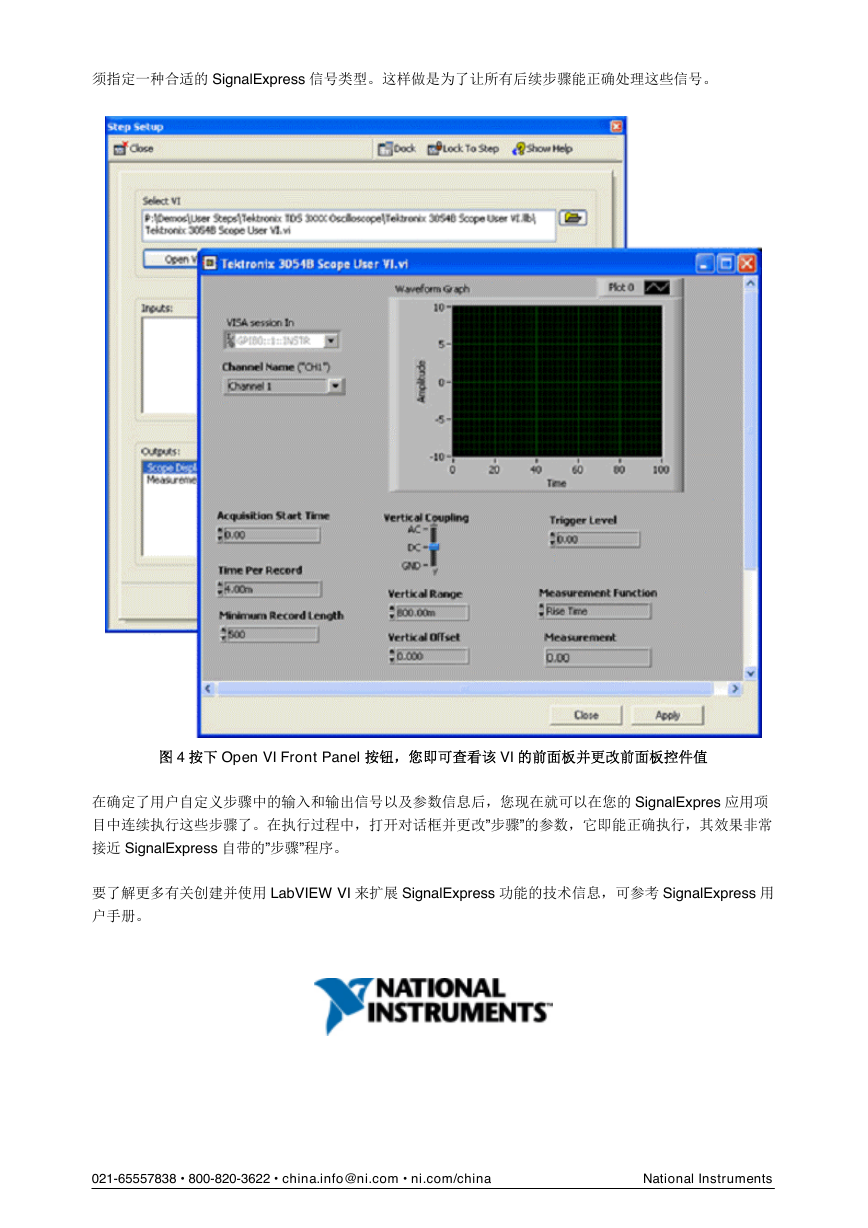Click the horizontal scrollbar right arrow
The height and width of the screenshot is (1228, 868).
coord(735,689)
